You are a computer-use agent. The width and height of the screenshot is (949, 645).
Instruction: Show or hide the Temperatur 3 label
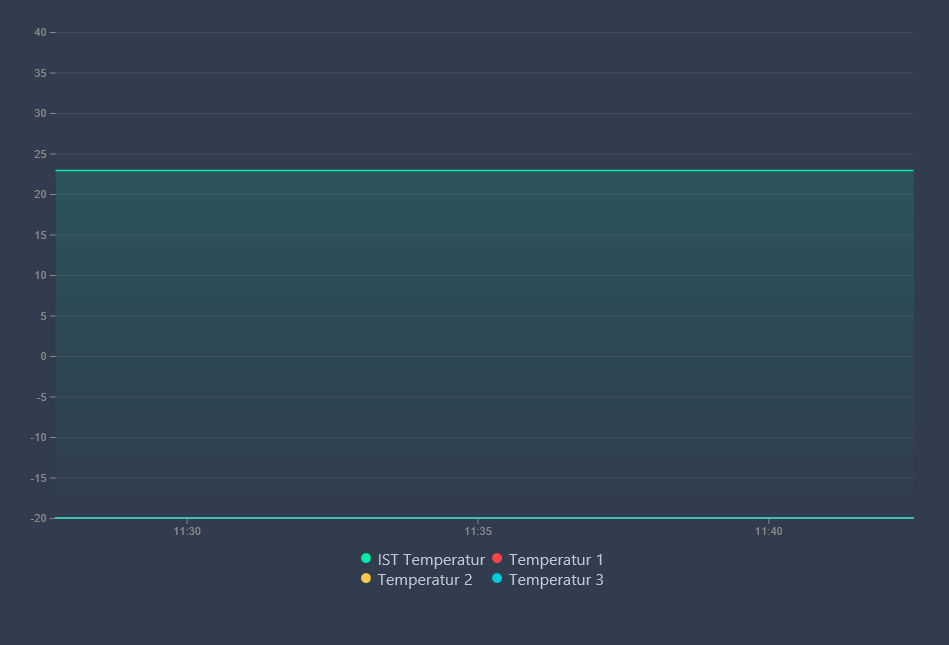[x=556, y=580]
